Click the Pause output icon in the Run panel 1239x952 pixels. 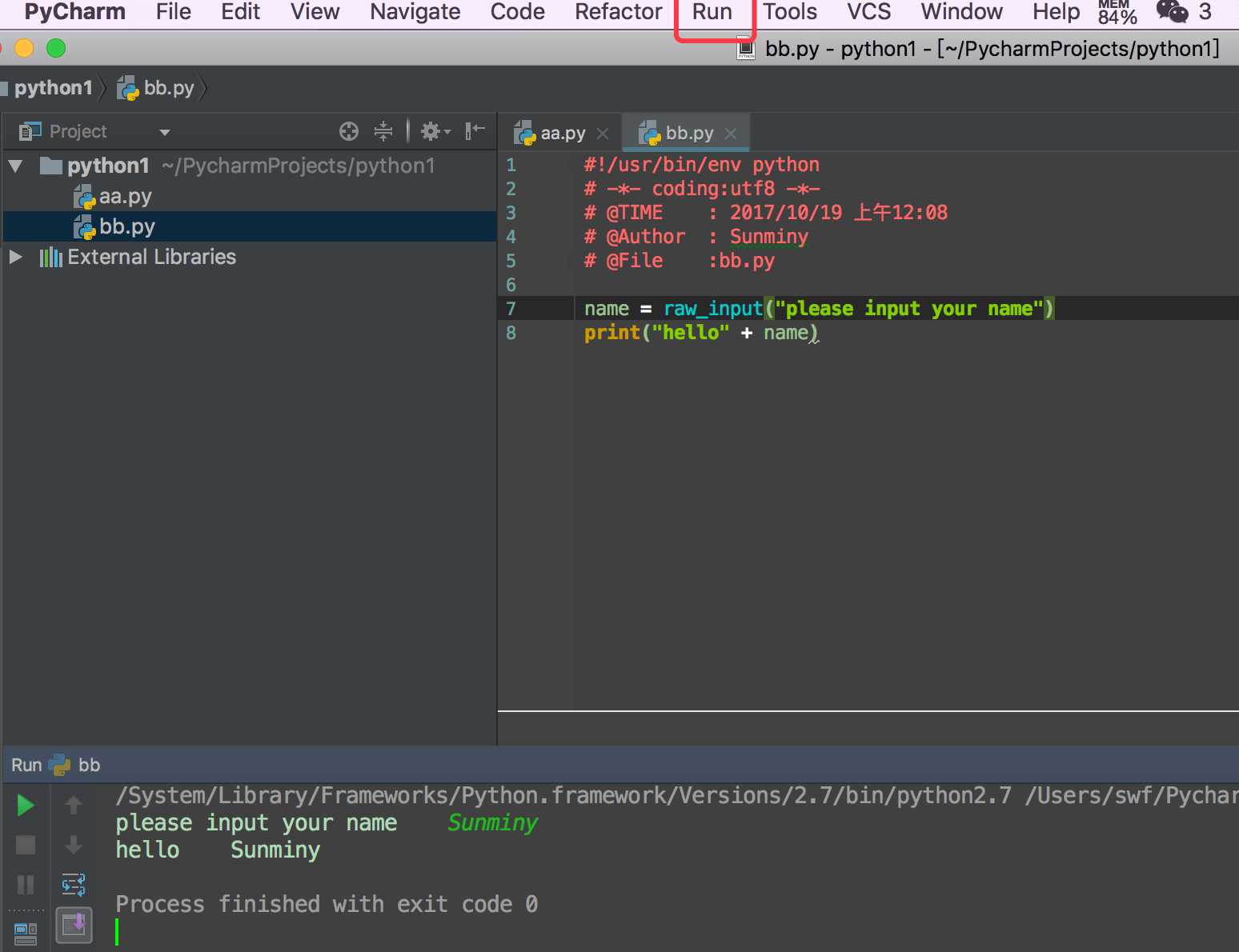click(x=26, y=884)
